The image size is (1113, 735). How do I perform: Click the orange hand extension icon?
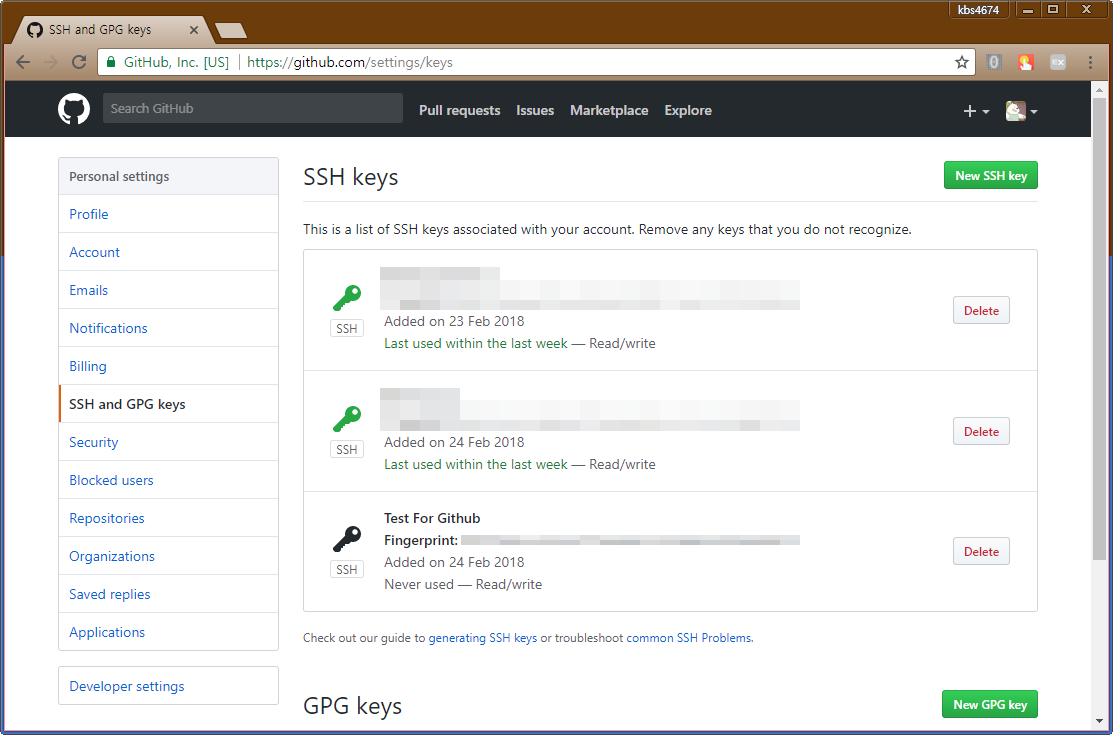click(1026, 62)
